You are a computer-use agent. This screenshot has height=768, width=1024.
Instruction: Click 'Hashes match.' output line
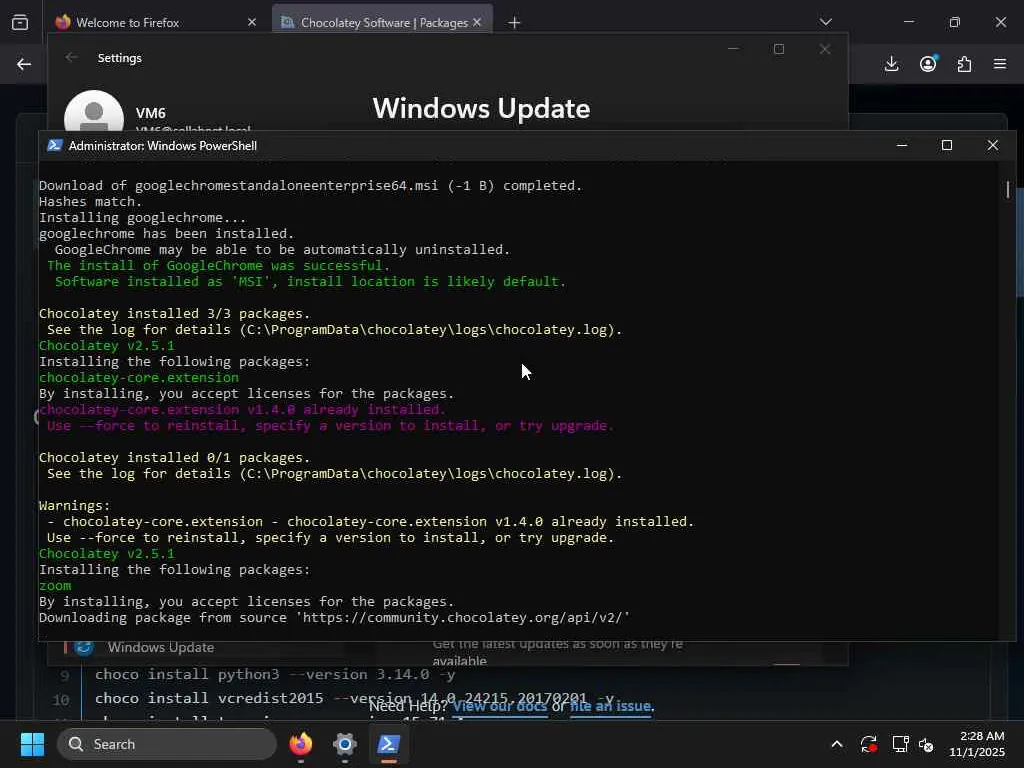click(x=90, y=202)
